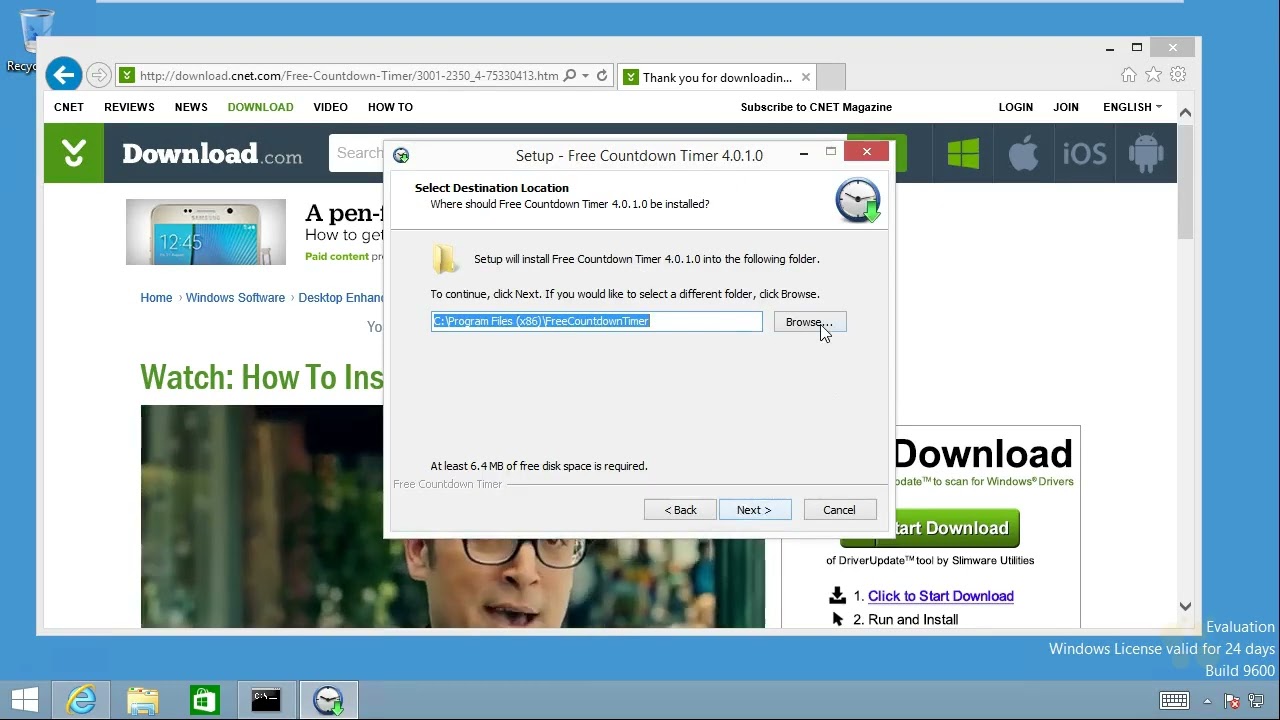The image size is (1280, 720).
Task: Click Next > in the setup wizard
Action: pos(755,510)
